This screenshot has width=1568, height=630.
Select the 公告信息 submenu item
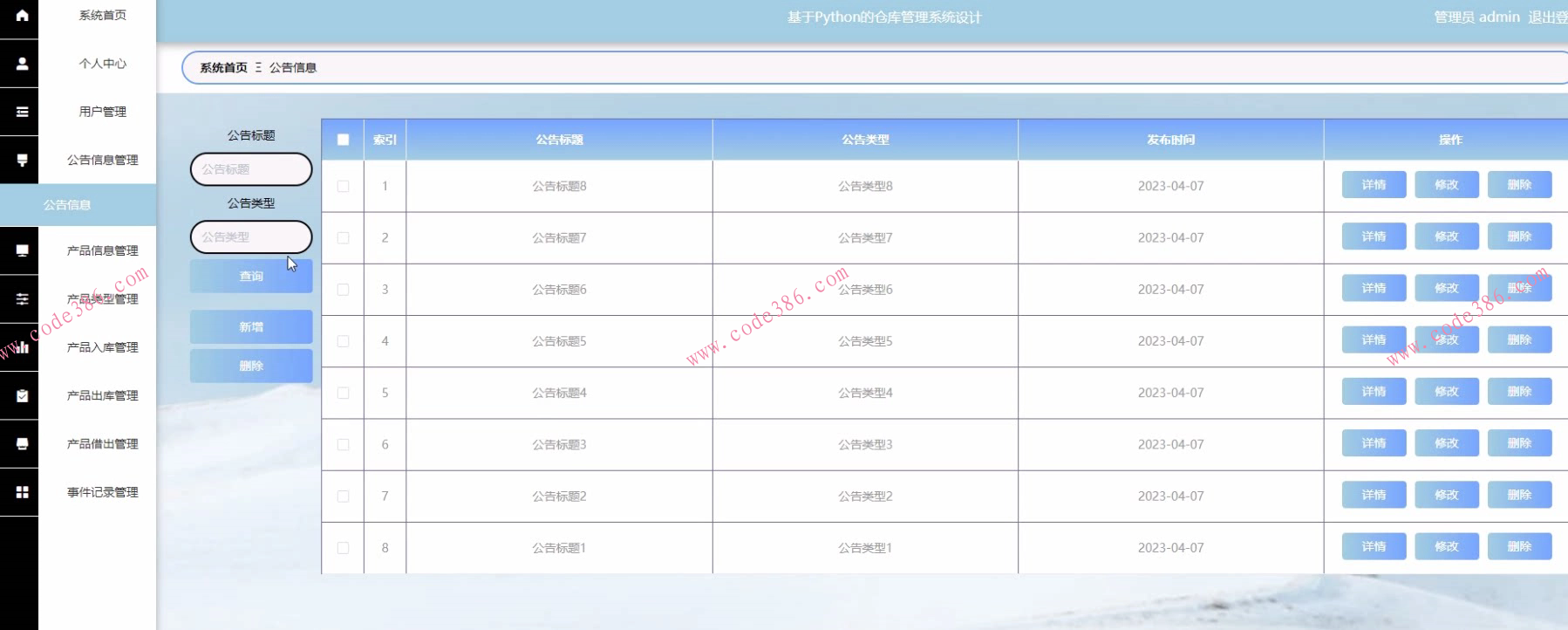coord(78,205)
